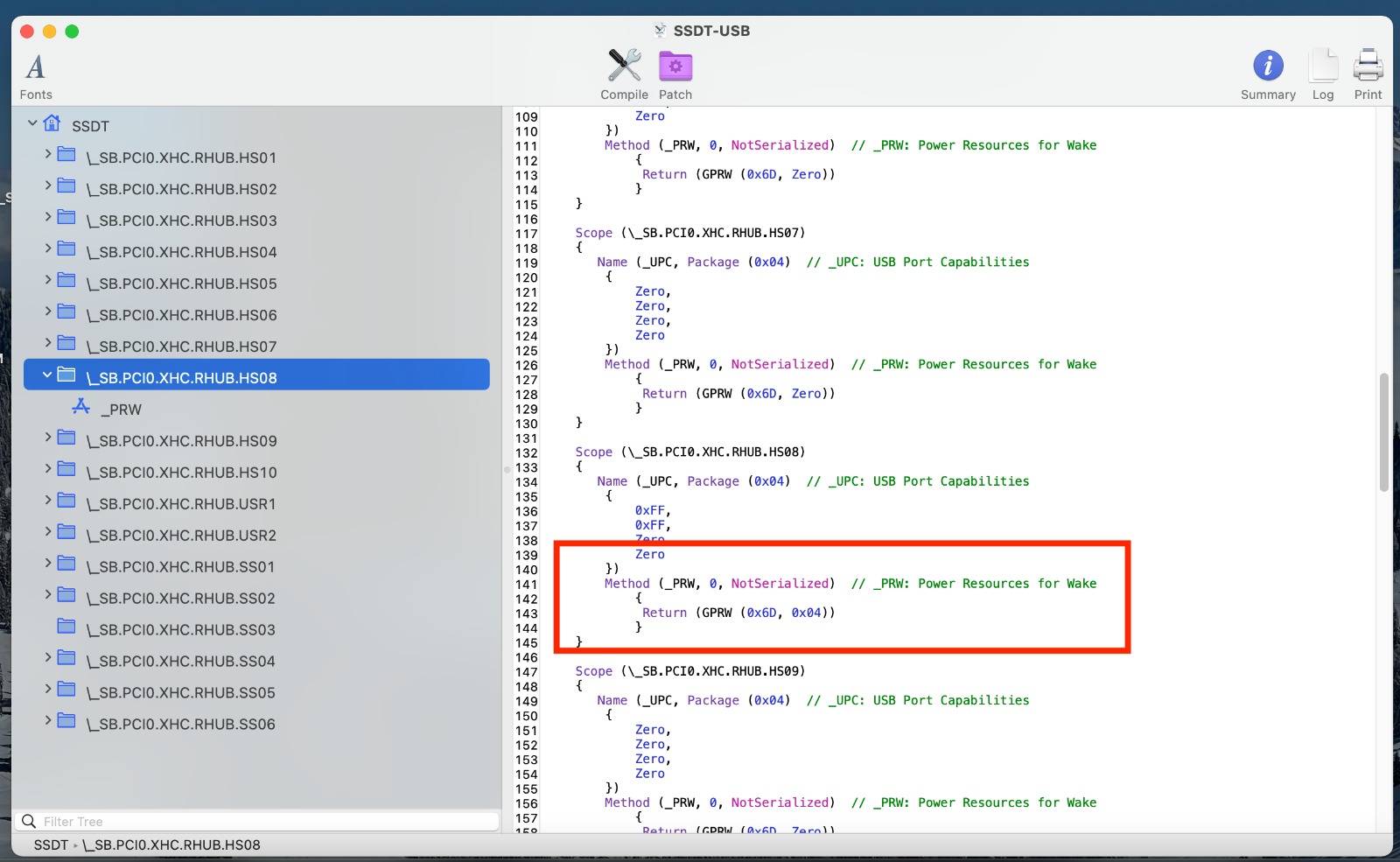
Task: Select the _PRW method icon under HS08
Action: (x=81, y=407)
